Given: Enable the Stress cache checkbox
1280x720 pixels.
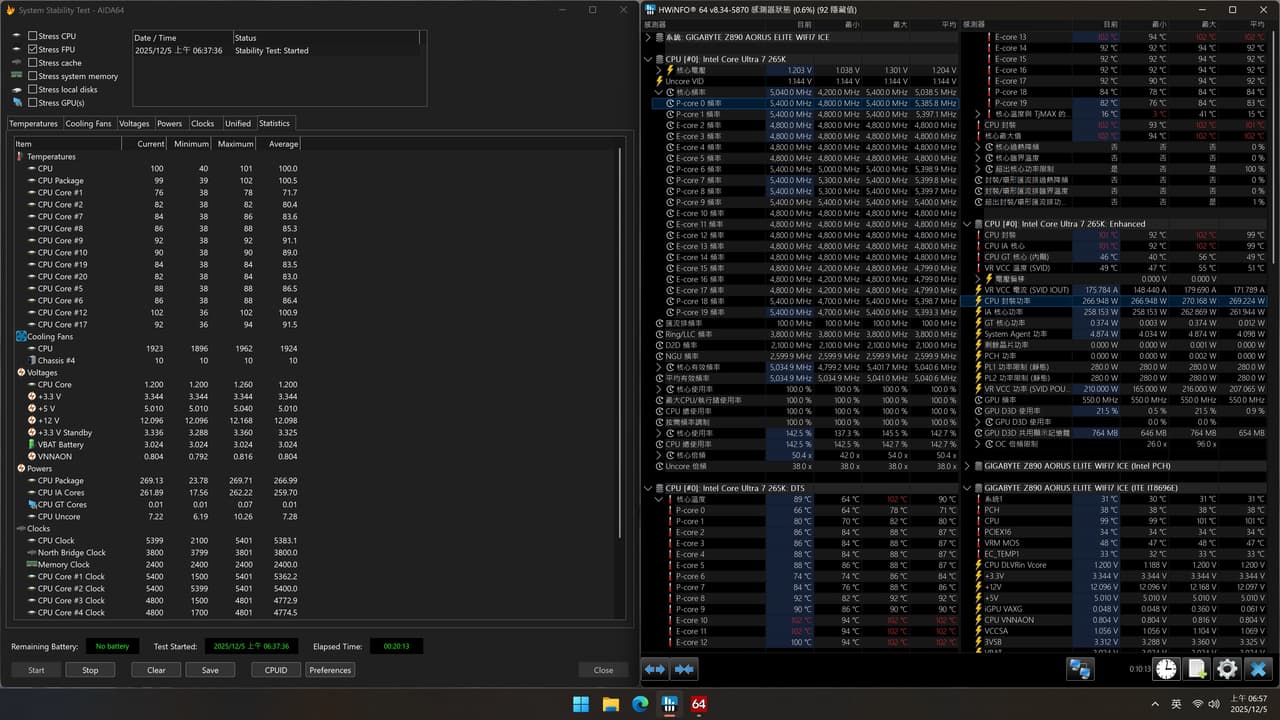Looking at the screenshot, I should (33, 63).
